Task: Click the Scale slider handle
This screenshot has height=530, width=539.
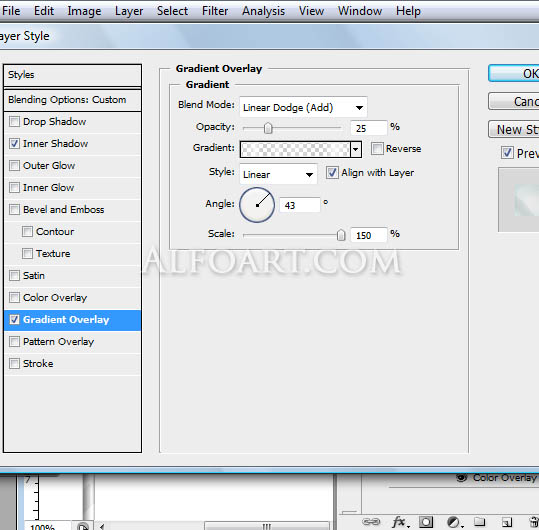Action: (x=341, y=235)
